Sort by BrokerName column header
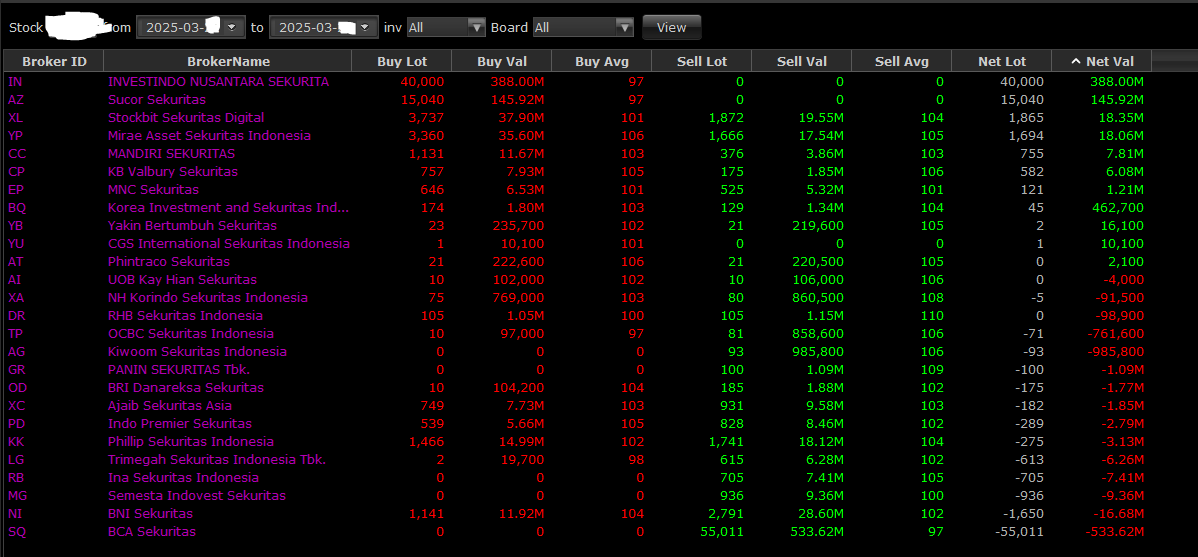This screenshot has height=557, width=1198. pos(228,61)
